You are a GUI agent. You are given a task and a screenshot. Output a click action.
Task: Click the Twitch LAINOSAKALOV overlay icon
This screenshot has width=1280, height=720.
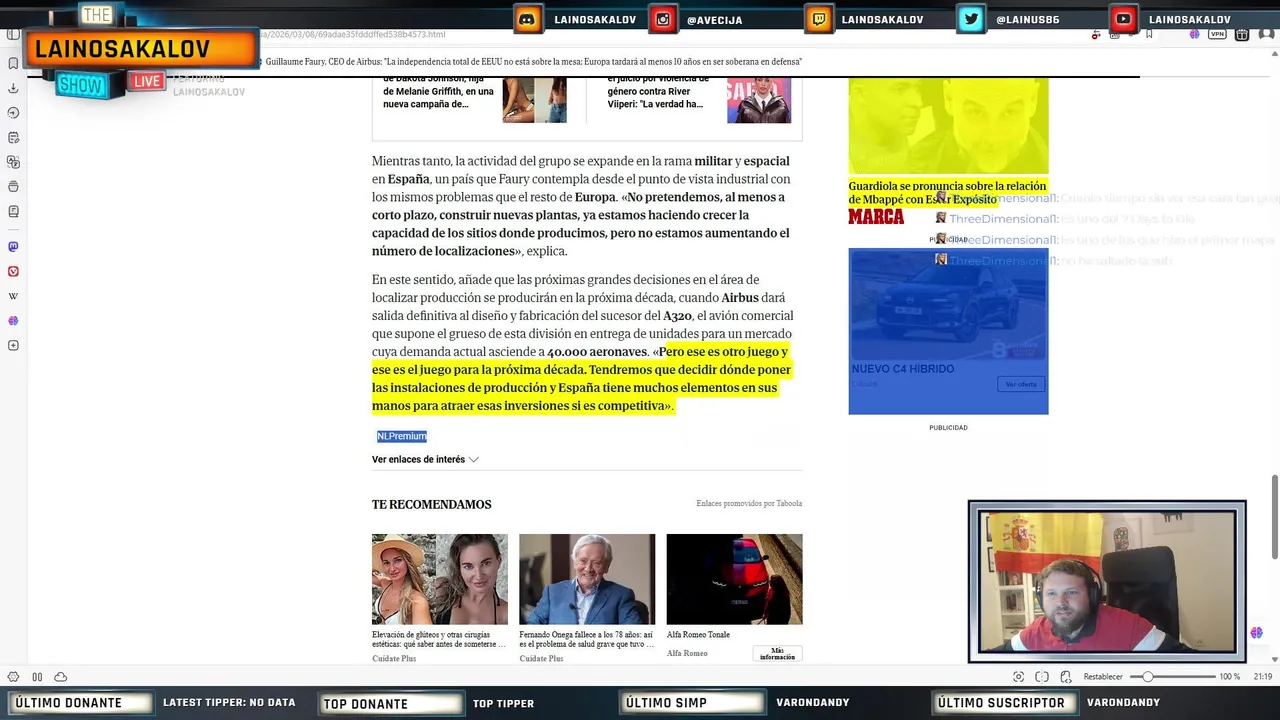point(818,19)
